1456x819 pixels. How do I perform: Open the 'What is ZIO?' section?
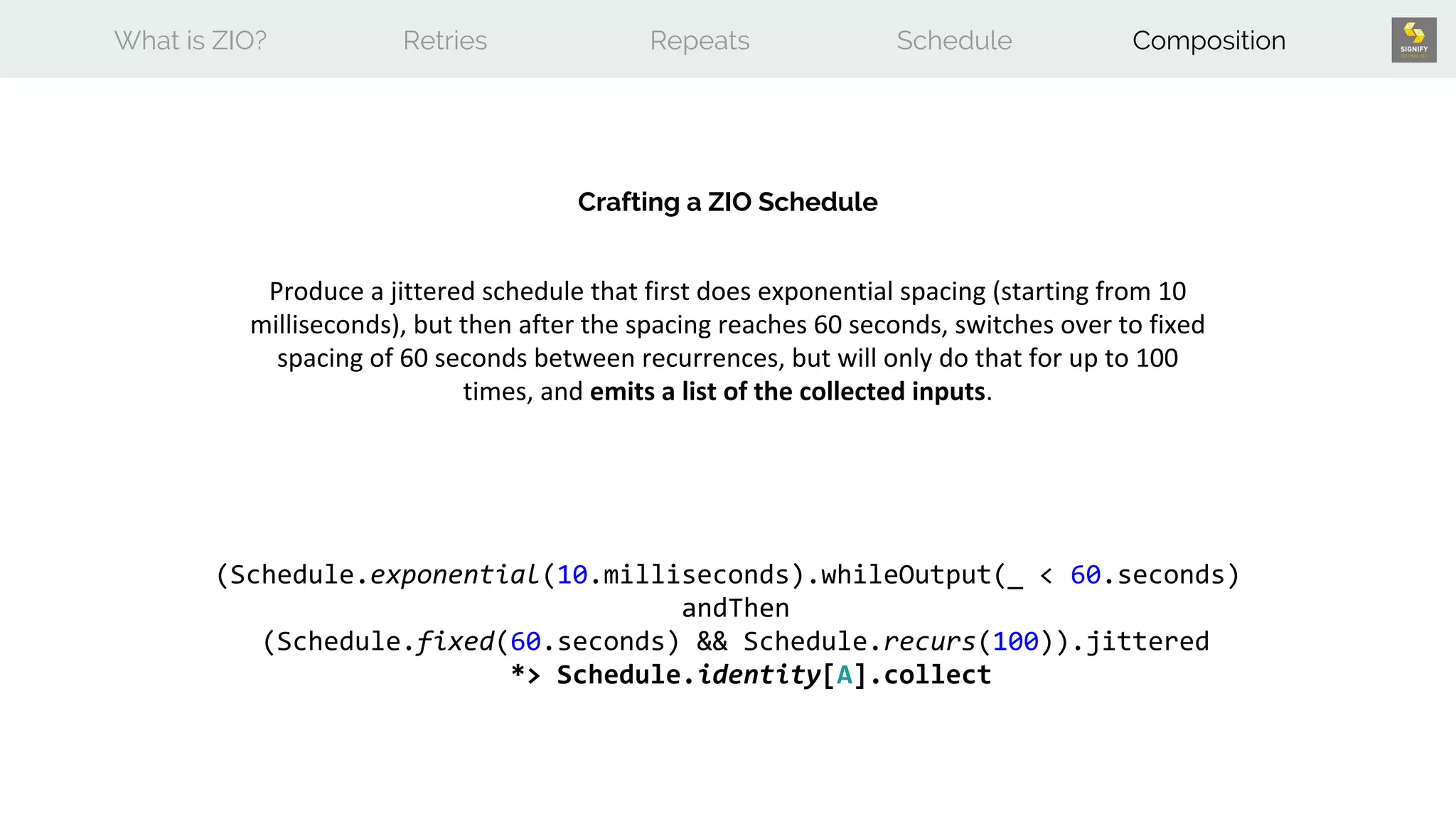pos(191,41)
